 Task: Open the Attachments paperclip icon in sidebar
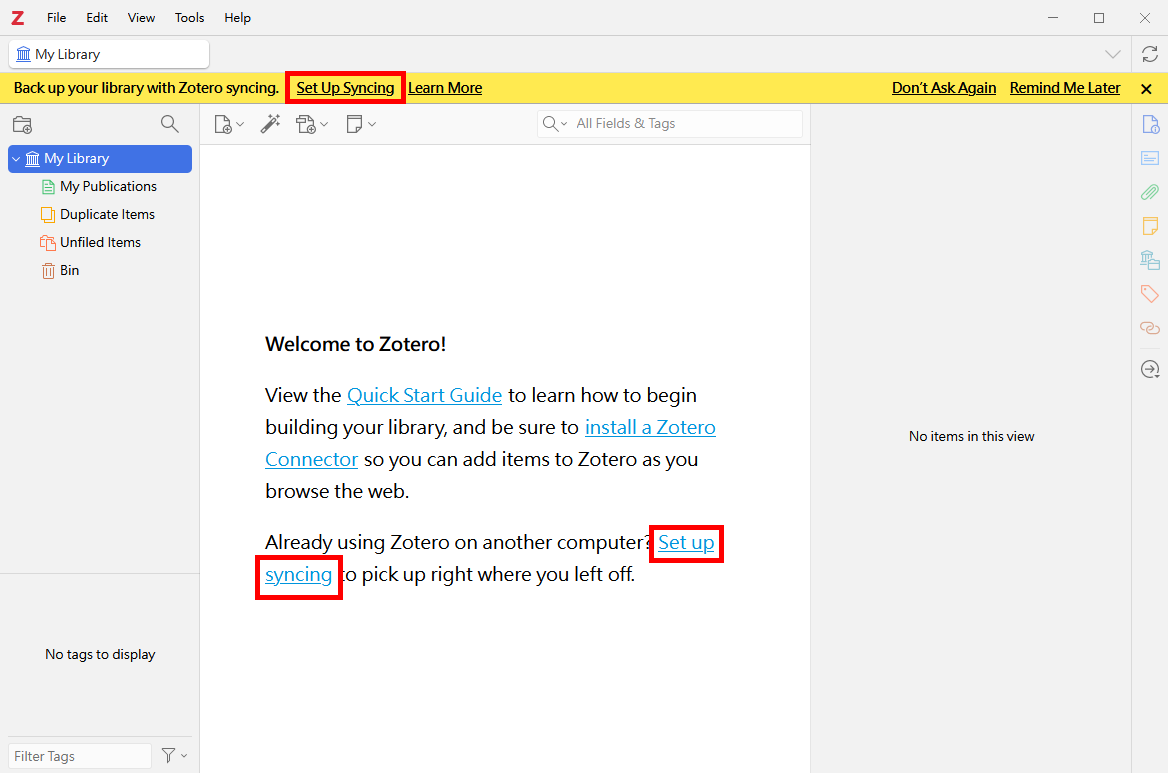click(1150, 192)
